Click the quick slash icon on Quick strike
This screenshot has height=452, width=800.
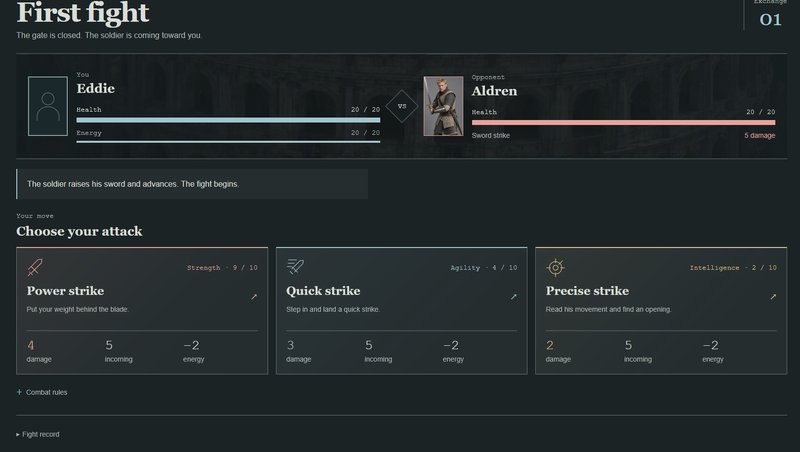(x=295, y=266)
